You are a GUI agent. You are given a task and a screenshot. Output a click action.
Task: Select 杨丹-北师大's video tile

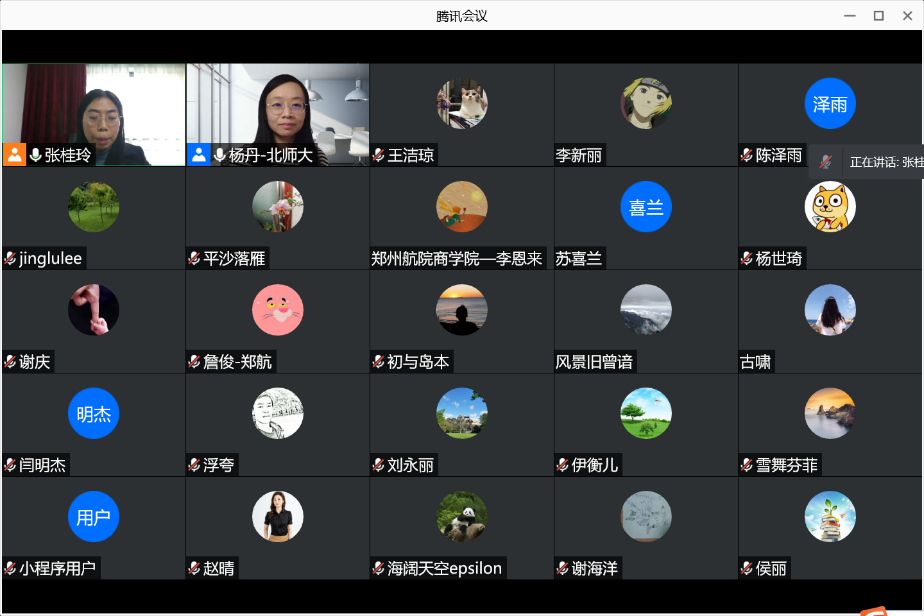tap(278, 115)
